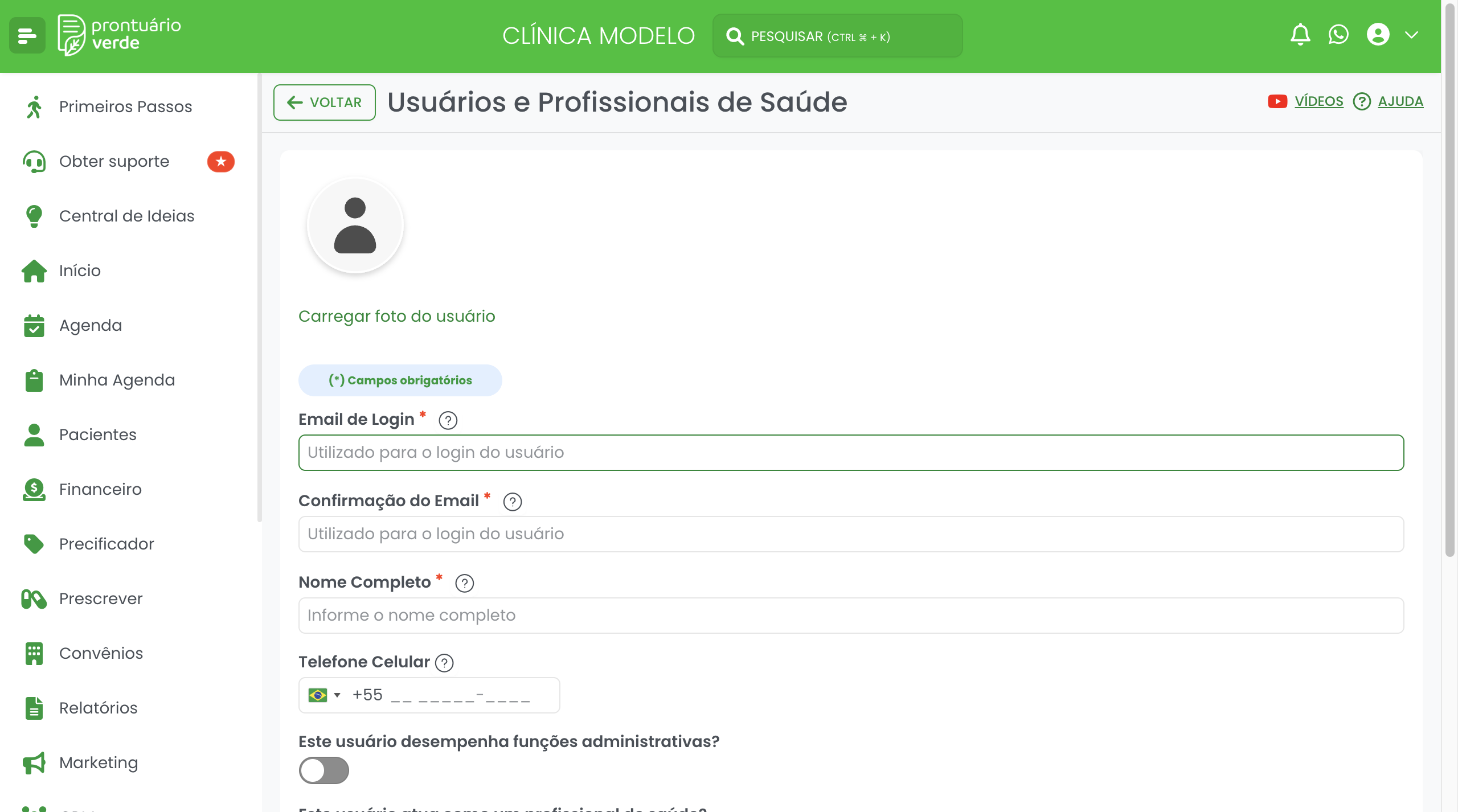Image resolution: width=1458 pixels, height=812 pixels.
Task: Click Carregar foto do usuário link
Action: click(397, 316)
